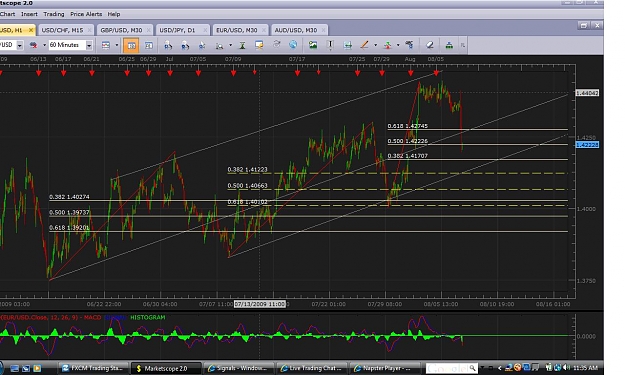Close the USD/JPY, D1 tab
Image resolution: width=625 pixels, height=375 pixels.
tap(205, 30)
